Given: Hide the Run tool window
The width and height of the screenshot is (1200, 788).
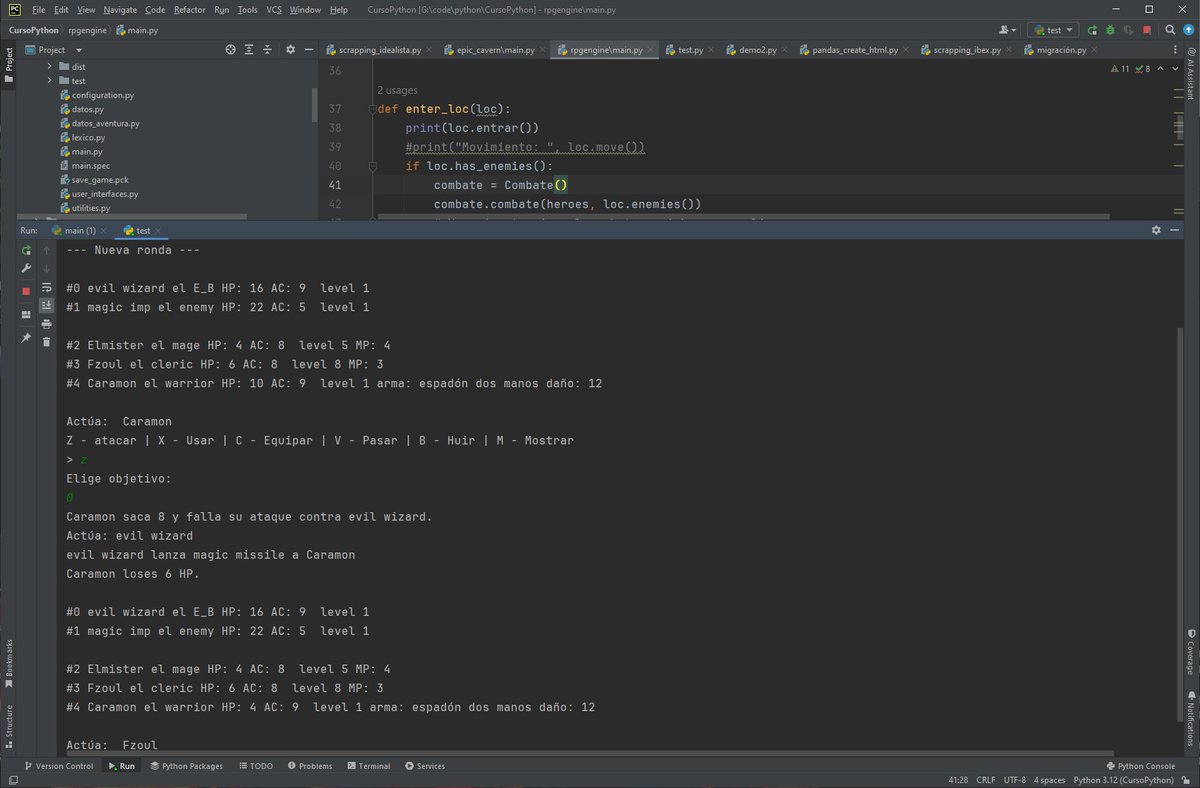Looking at the screenshot, I should pyautogui.click(x=1173, y=230).
